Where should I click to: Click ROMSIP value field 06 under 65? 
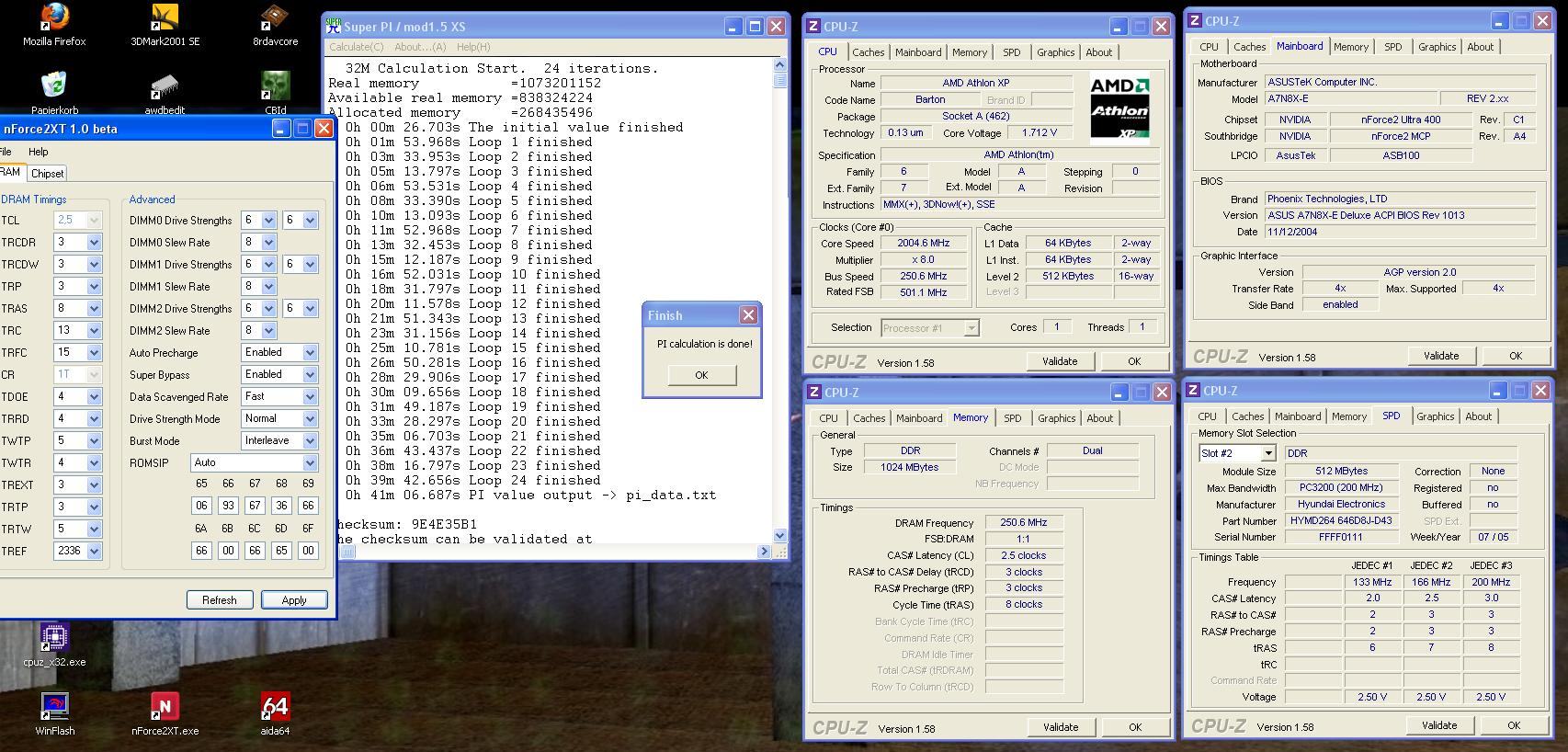point(201,506)
